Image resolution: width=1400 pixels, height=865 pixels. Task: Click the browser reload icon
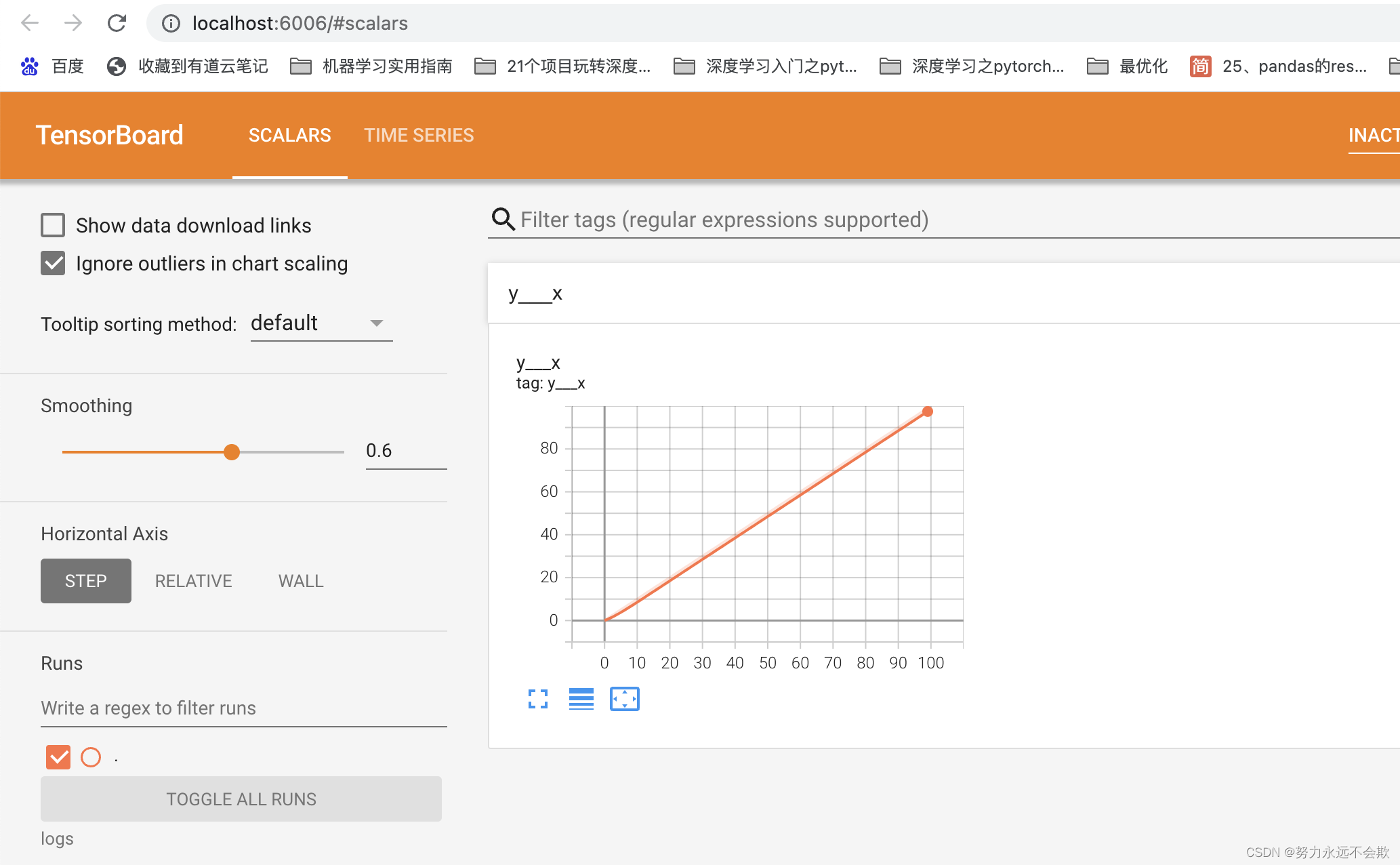pyautogui.click(x=117, y=23)
